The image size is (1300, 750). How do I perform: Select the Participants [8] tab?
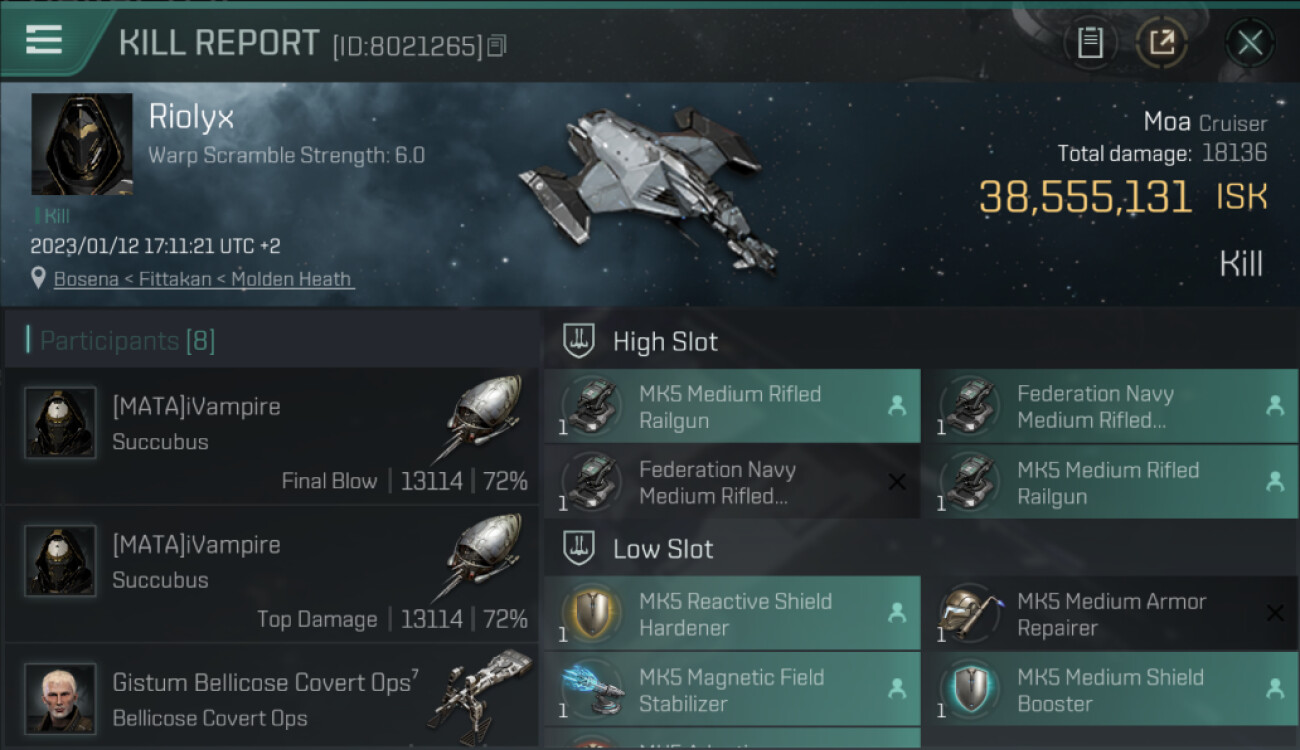pos(127,341)
